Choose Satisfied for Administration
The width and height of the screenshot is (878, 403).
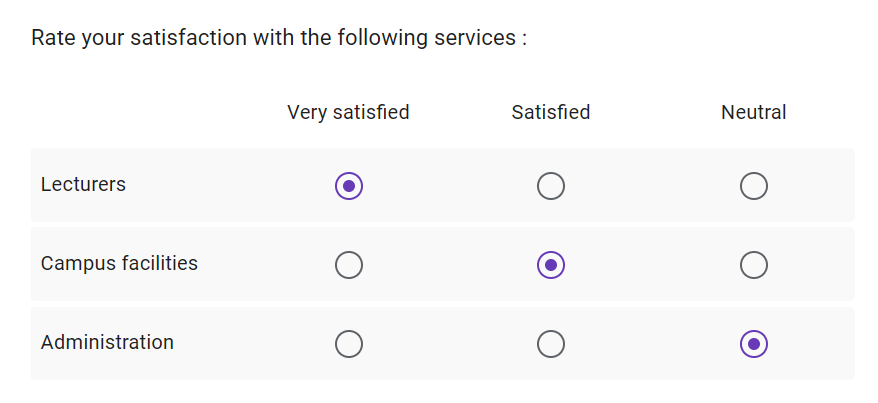[551, 344]
